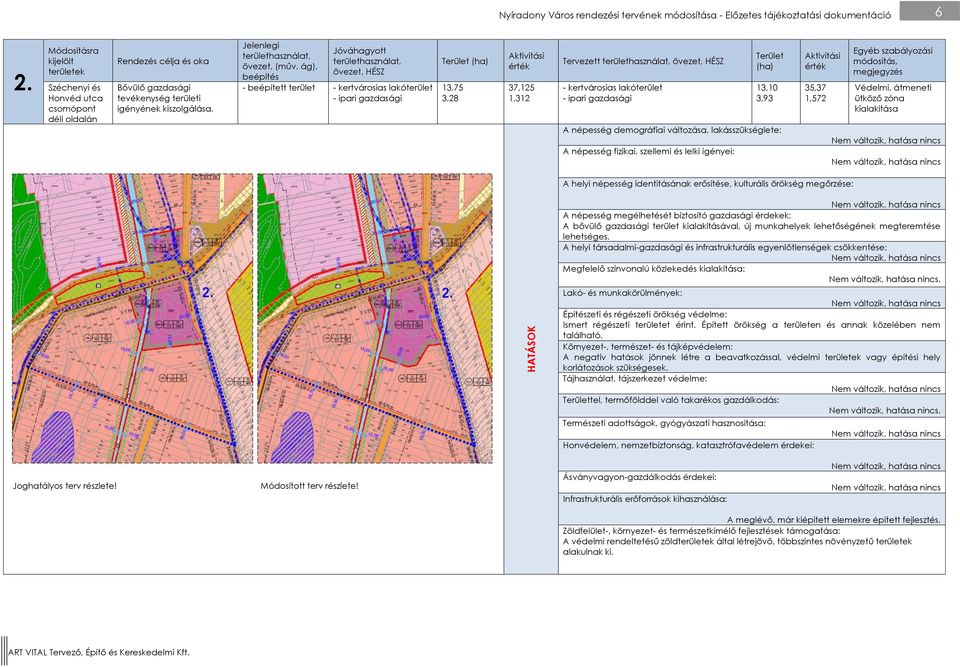Select header "Egyéb szabályozási módosítás, megjegyzés"

[893, 61]
